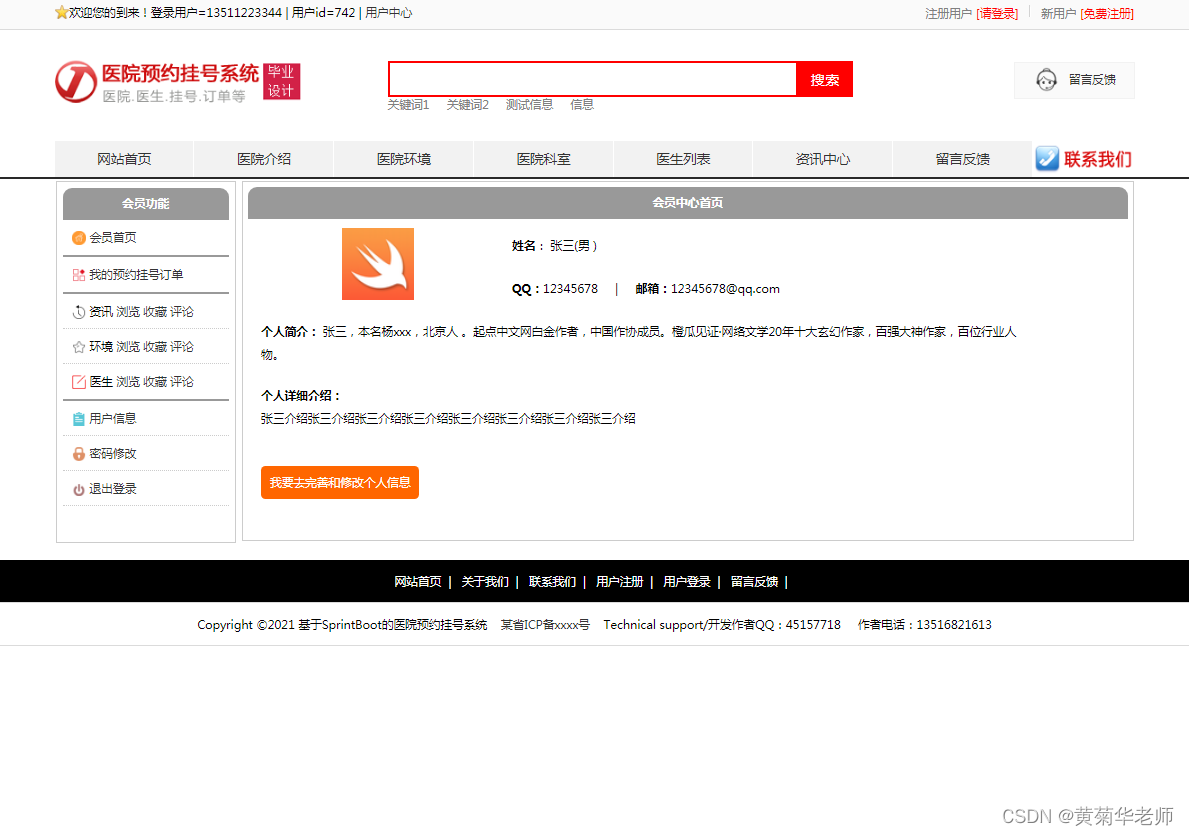This screenshot has width=1189, height=836.
Task: Click the red hospital system logo icon
Action: (x=76, y=82)
